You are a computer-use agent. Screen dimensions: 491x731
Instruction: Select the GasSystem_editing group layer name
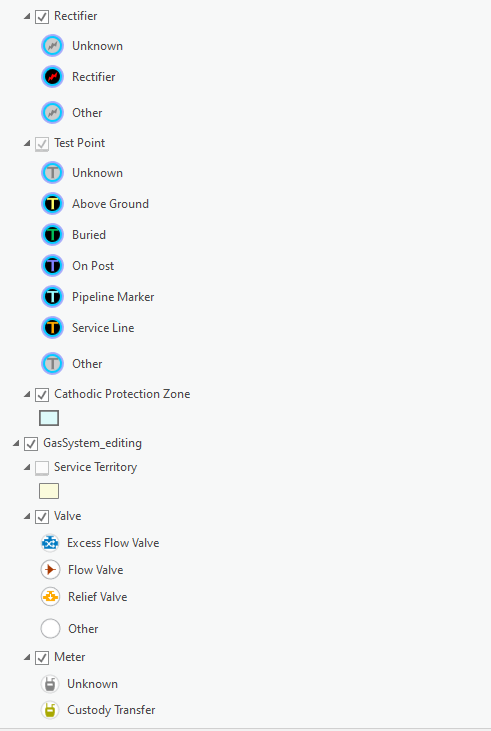[x=92, y=443]
